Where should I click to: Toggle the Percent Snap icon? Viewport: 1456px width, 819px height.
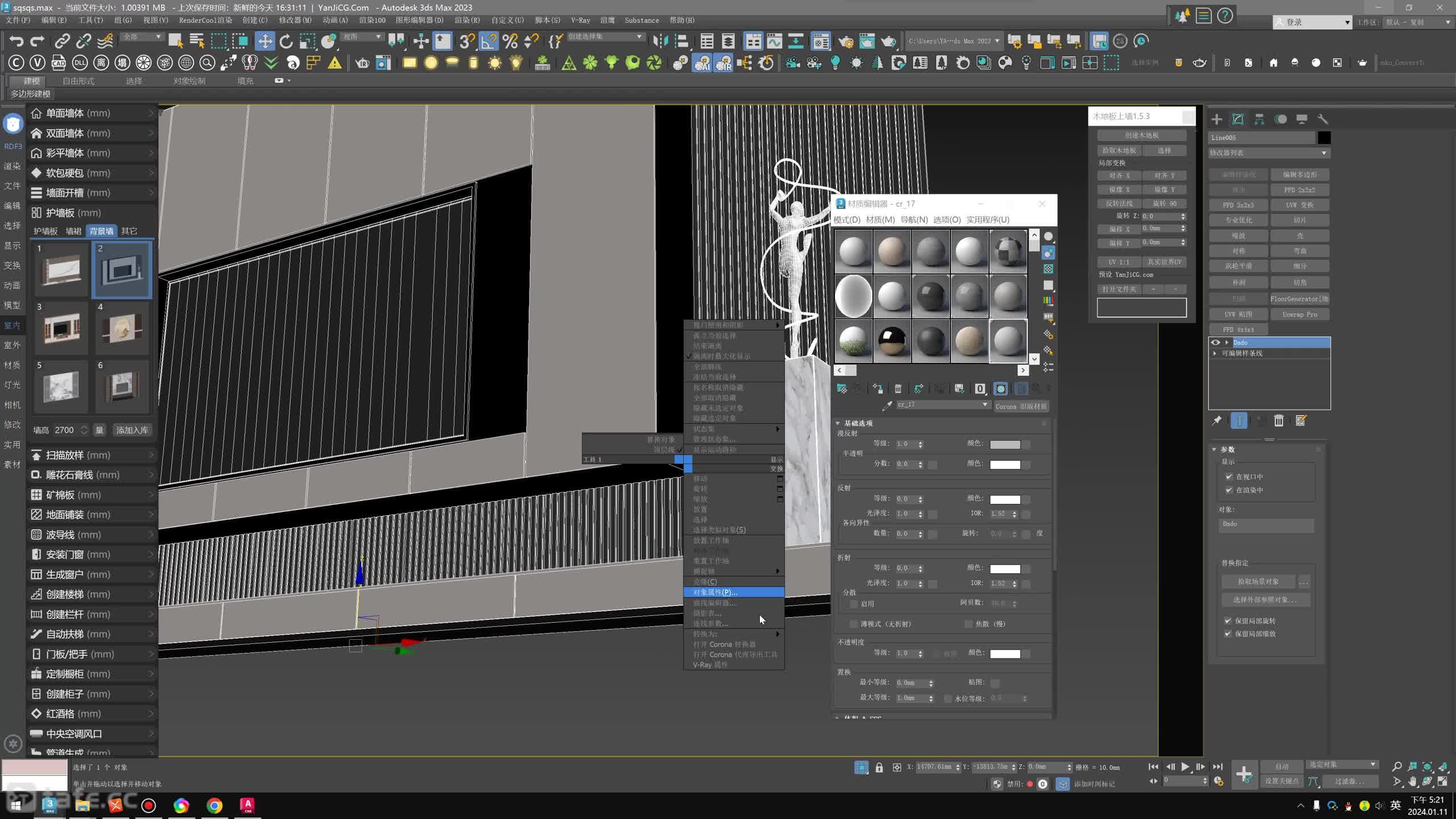[x=510, y=41]
